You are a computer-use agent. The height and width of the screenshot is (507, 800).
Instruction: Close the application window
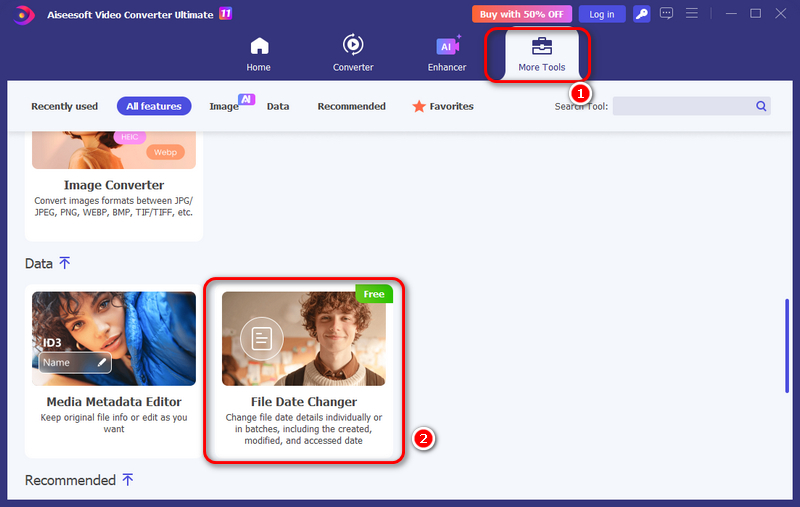pyautogui.click(x=780, y=13)
